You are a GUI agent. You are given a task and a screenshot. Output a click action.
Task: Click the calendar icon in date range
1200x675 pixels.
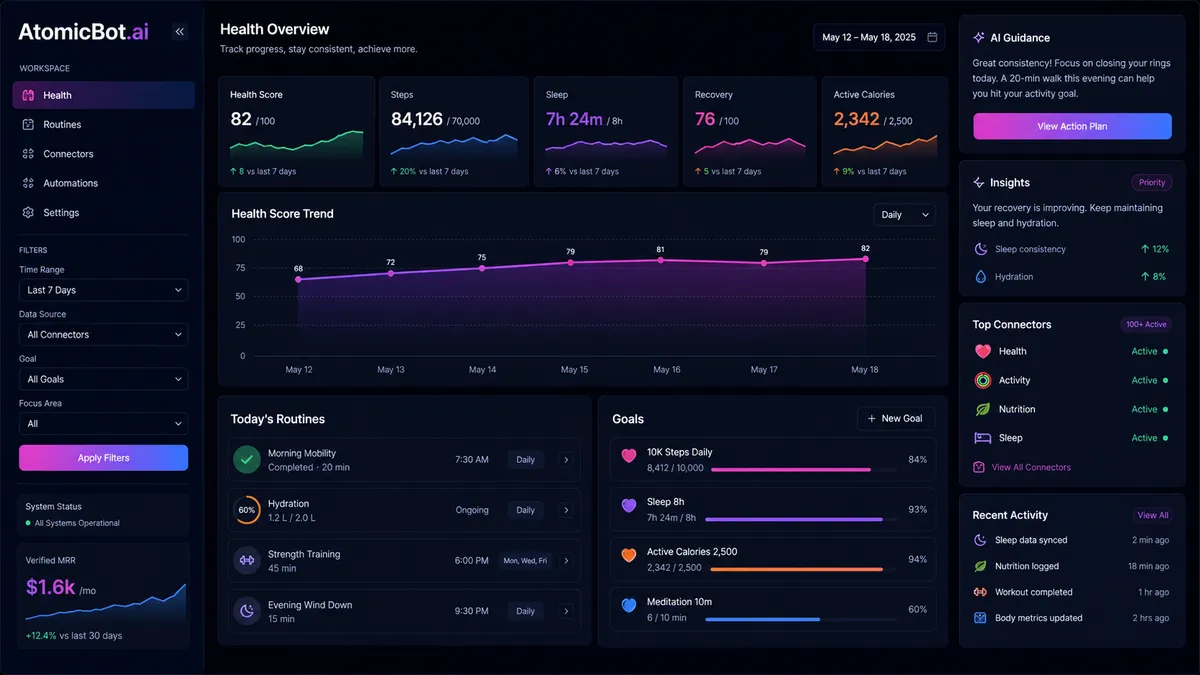(x=932, y=37)
